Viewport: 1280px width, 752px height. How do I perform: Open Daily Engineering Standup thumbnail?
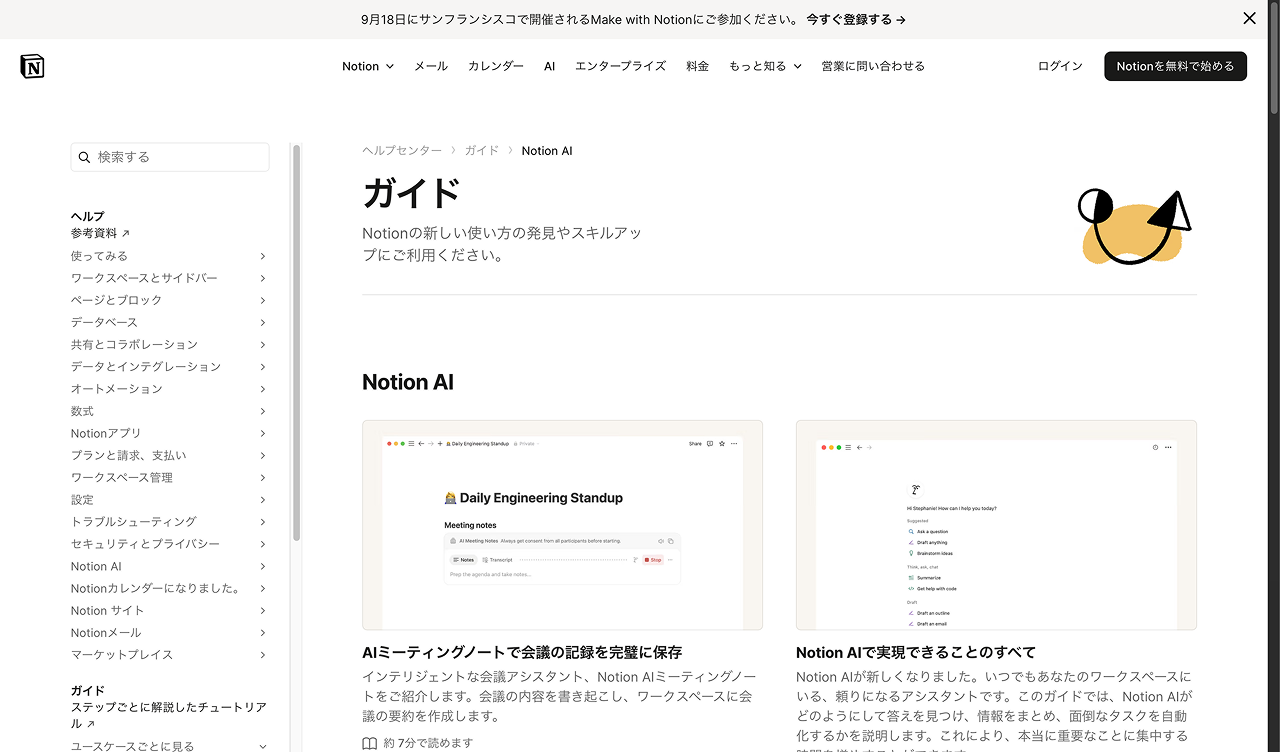(562, 525)
